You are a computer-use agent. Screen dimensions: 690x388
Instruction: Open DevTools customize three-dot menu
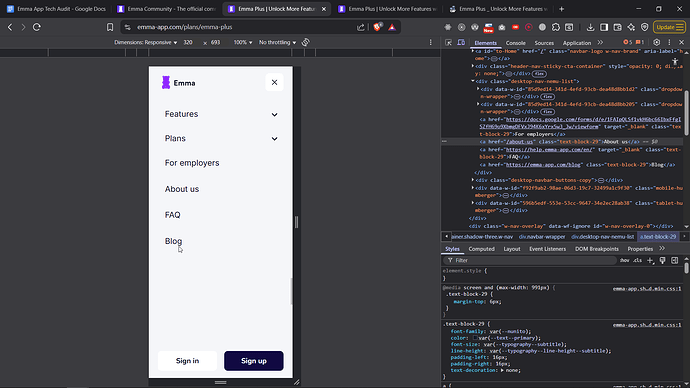[x=669, y=42]
